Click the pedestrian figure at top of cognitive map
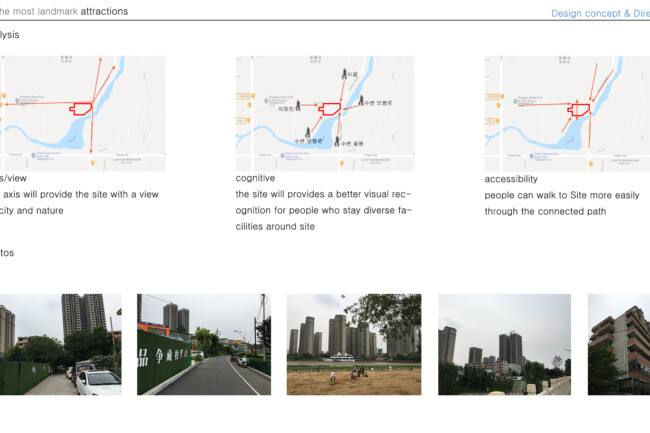Viewport: 650px width, 433px height. (344, 74)
